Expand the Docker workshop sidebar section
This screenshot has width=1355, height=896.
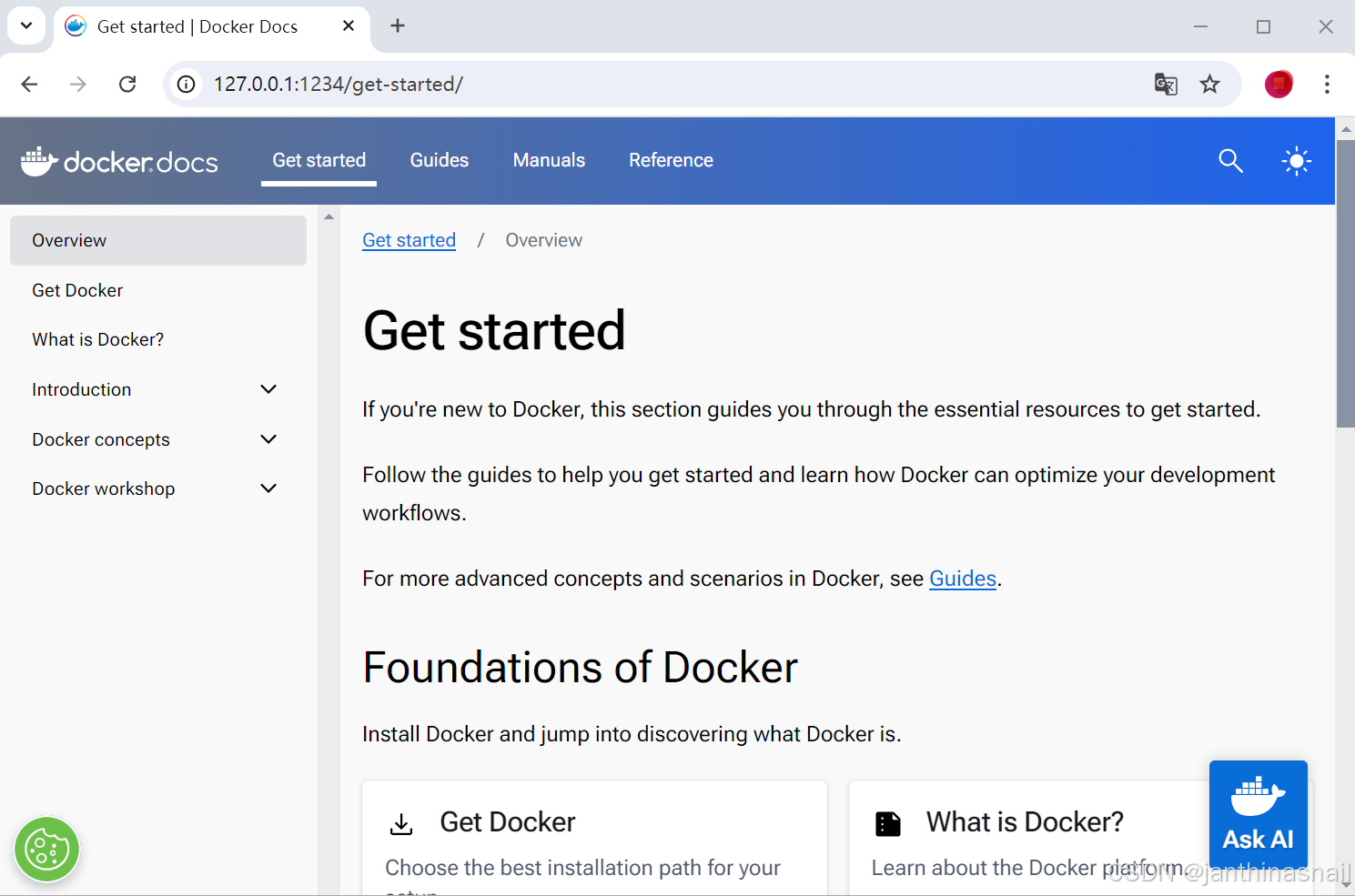click(268, 488)
